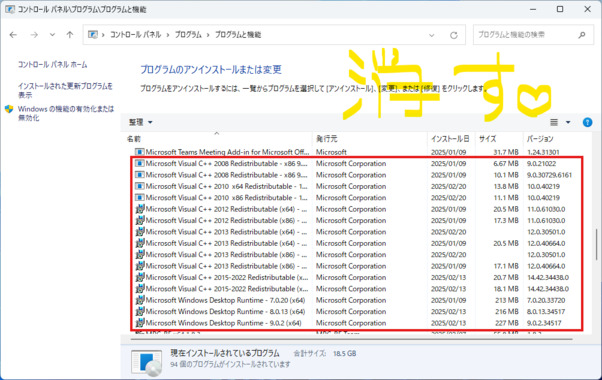This screenshot has width=602, height=380.
Task: Click icon of Windows Desktop Runtime 9.0.2
Action: point(140,323)
